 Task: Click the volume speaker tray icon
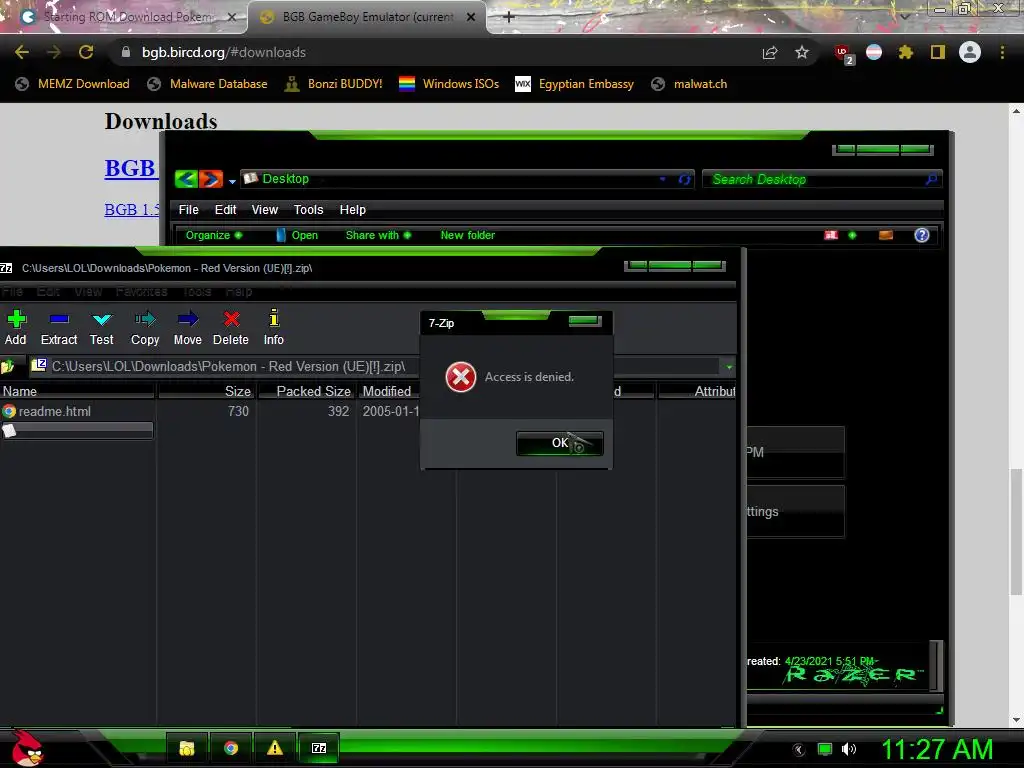(849, 749)
